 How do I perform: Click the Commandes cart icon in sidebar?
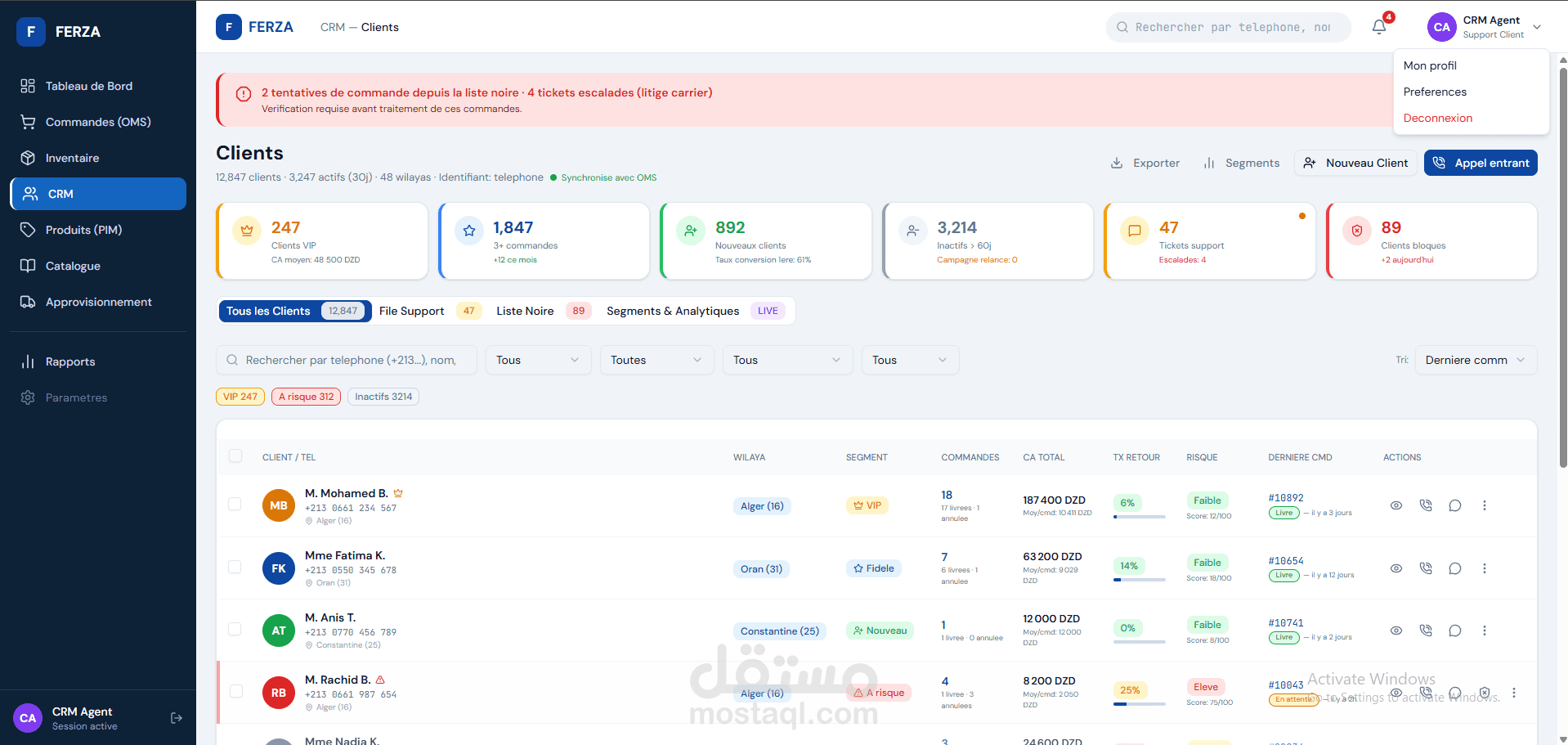[x=28, y=122]
